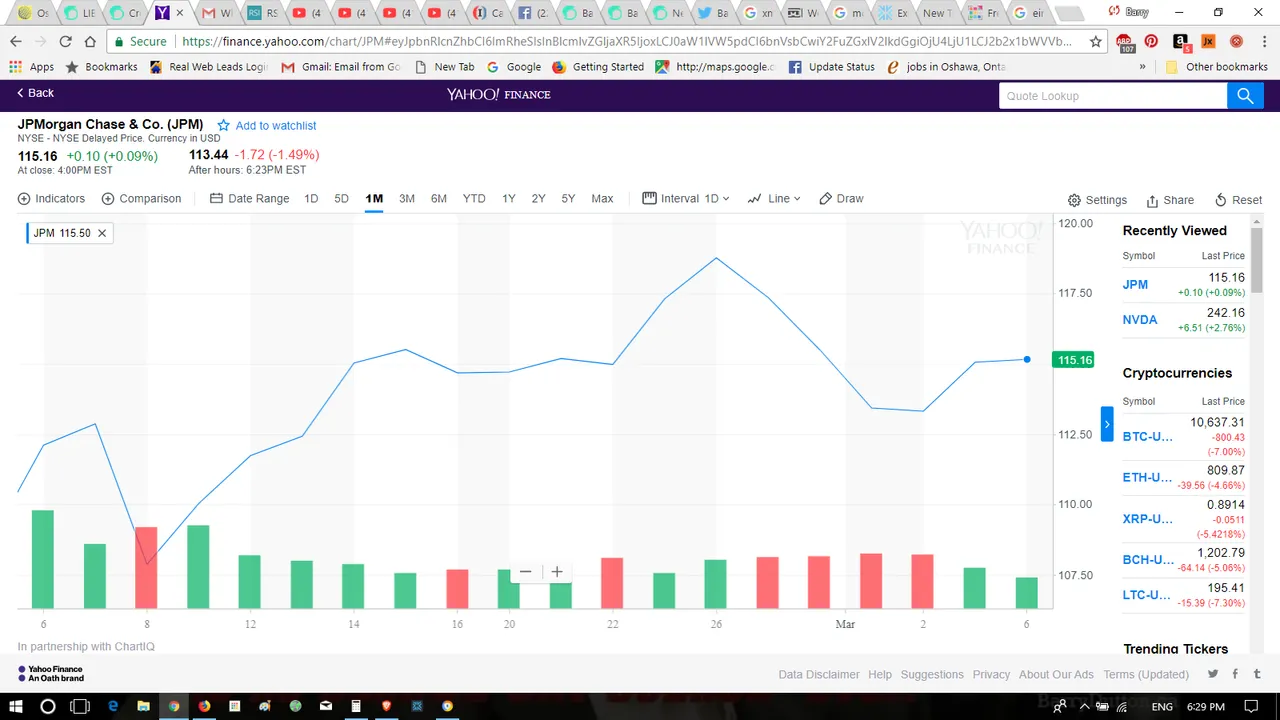Click the Pinterest extension icon
Screen dimensions: 1280x720
[x=1152, y=42]
